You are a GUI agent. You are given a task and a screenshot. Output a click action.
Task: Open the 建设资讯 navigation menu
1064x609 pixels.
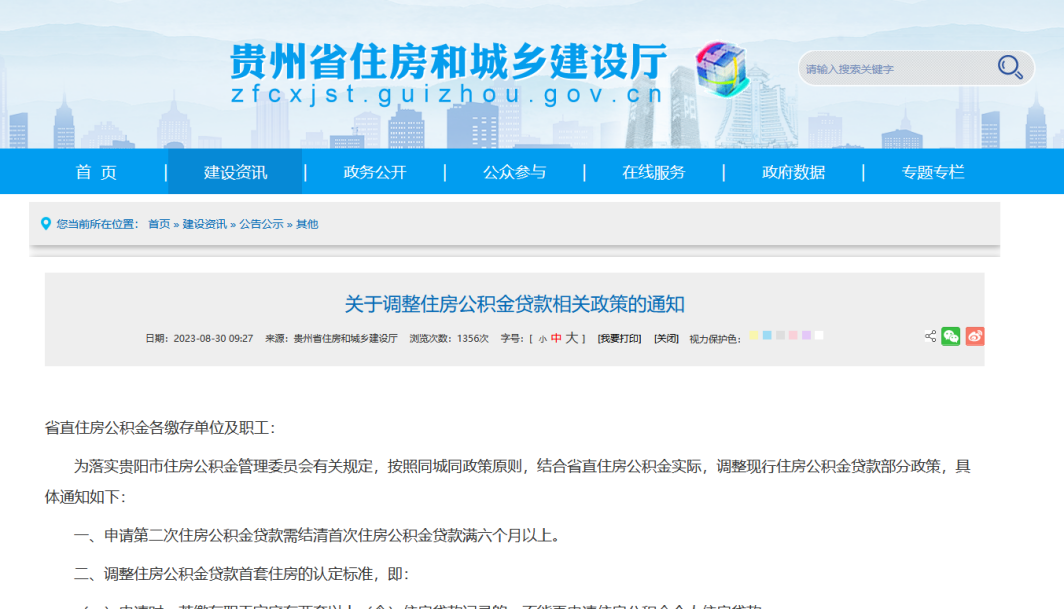(x=236, y=172)
